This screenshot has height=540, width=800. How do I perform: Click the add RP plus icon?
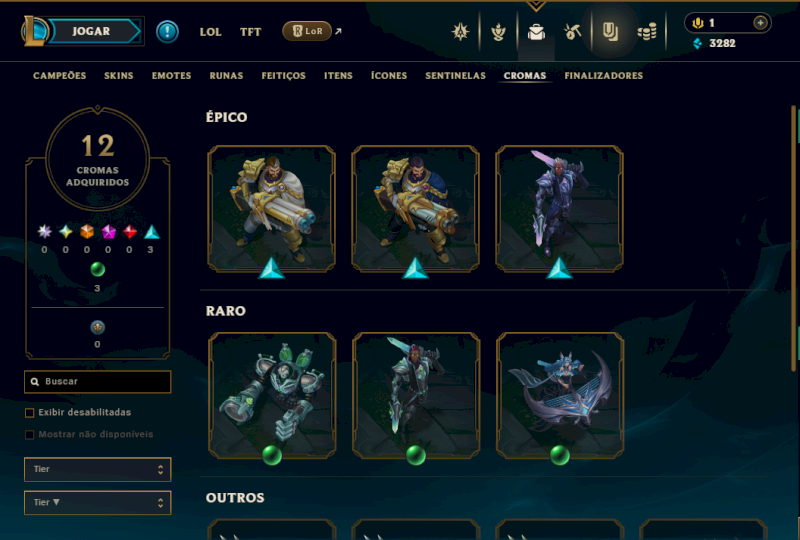tap(760, 23)
